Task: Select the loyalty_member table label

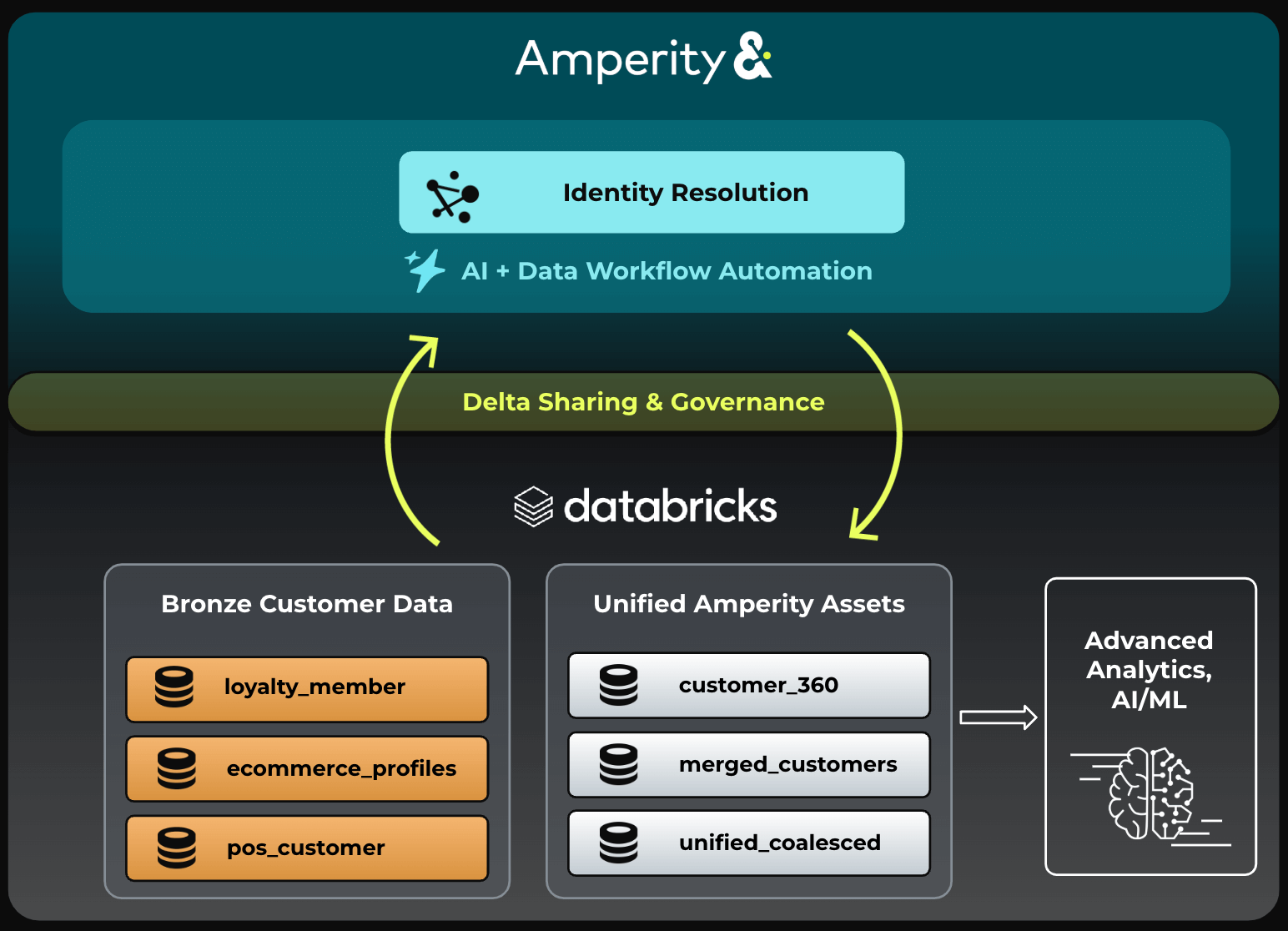Action: pos(314,687)
